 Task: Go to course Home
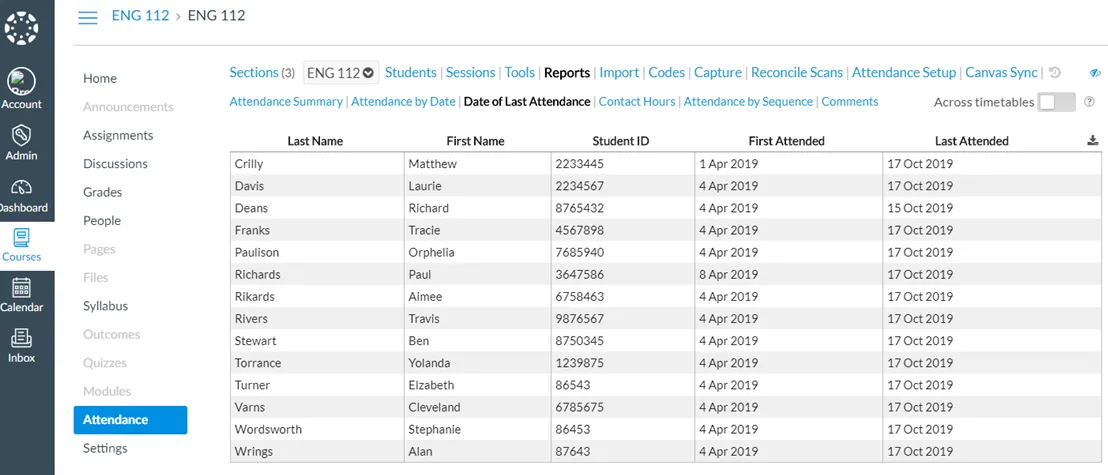100,78
